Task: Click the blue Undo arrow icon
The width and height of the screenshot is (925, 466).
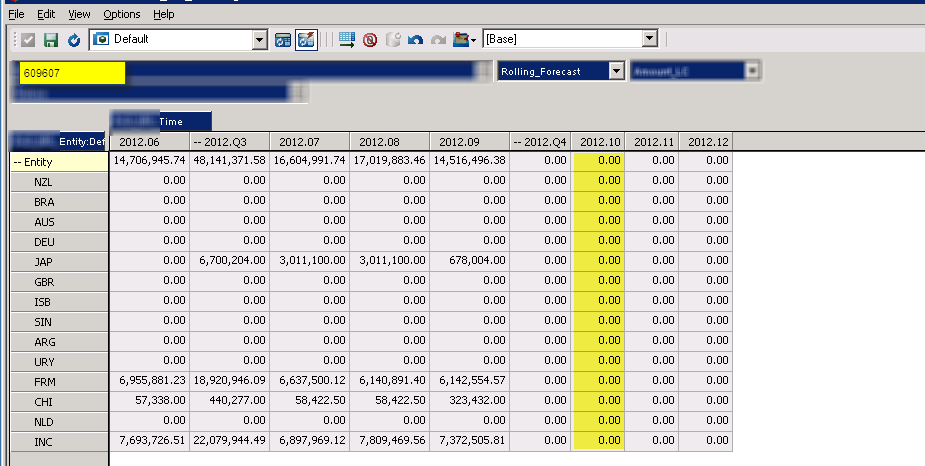Action: 415,40
